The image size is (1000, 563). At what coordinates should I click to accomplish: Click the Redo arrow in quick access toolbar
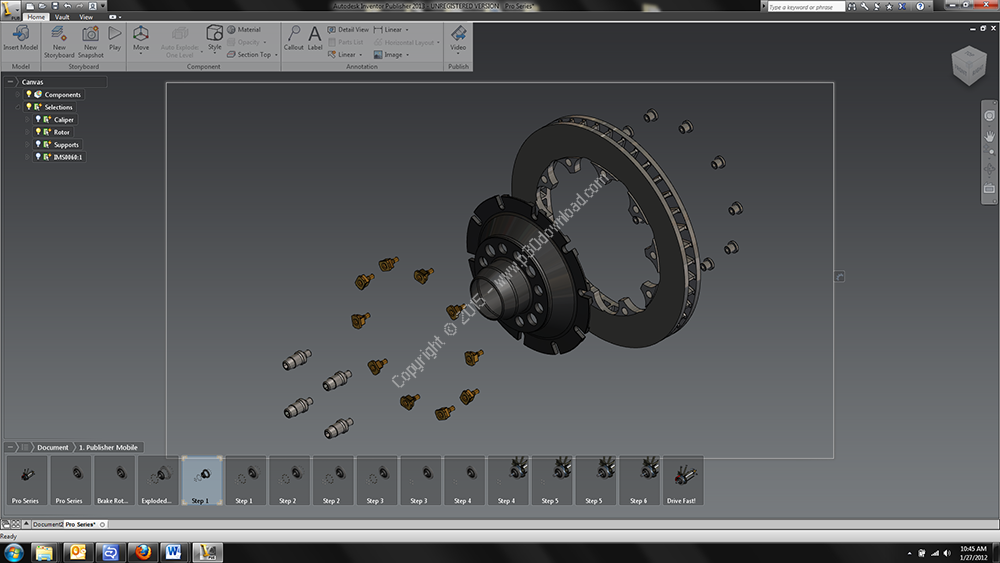(x=80, y=6)
